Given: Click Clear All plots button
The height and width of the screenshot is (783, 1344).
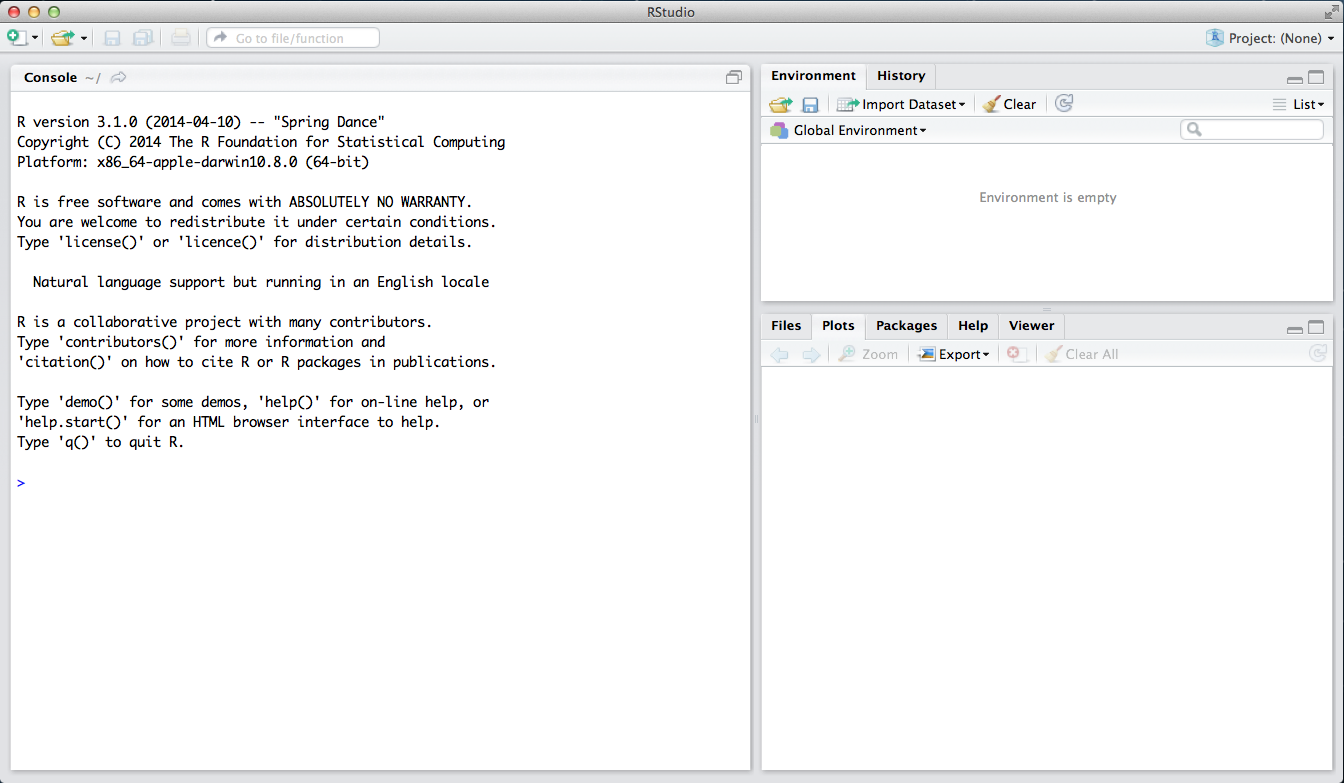Looking at the screenshot, I should coord(1082,354).
